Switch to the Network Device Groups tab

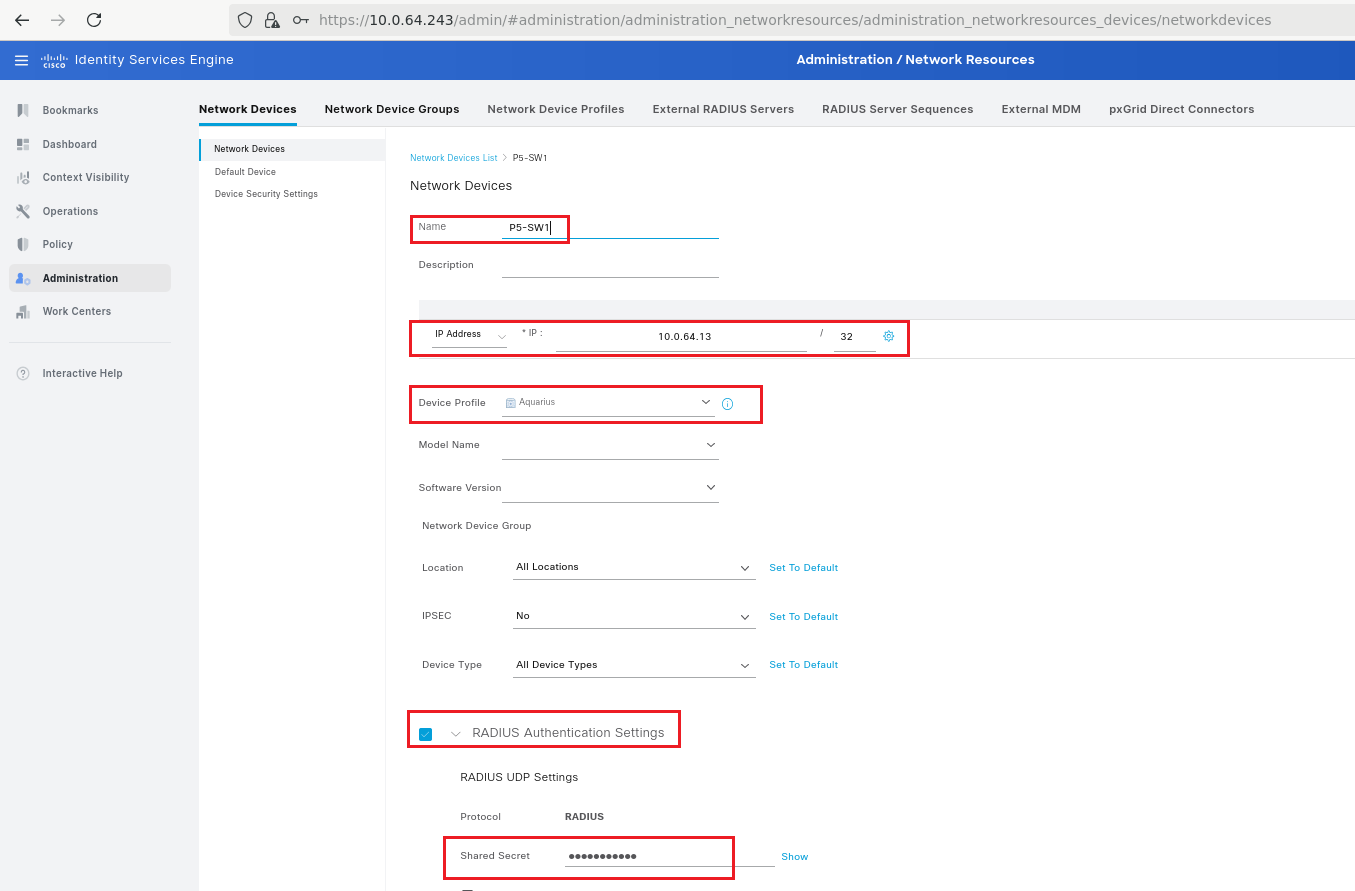click(x=392, y=109)
